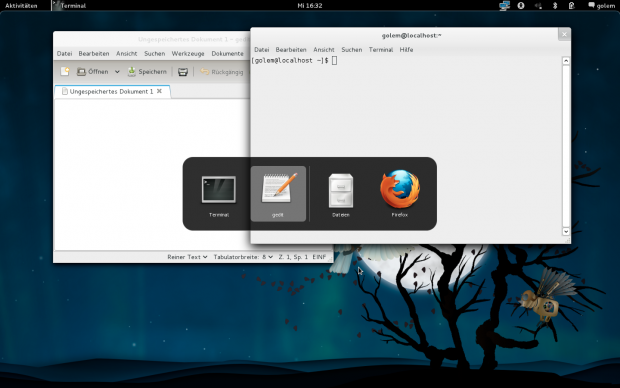Click Öffnen button in gedit toolbar
Viewport: 620px width, 388px height.
[93, 72]
